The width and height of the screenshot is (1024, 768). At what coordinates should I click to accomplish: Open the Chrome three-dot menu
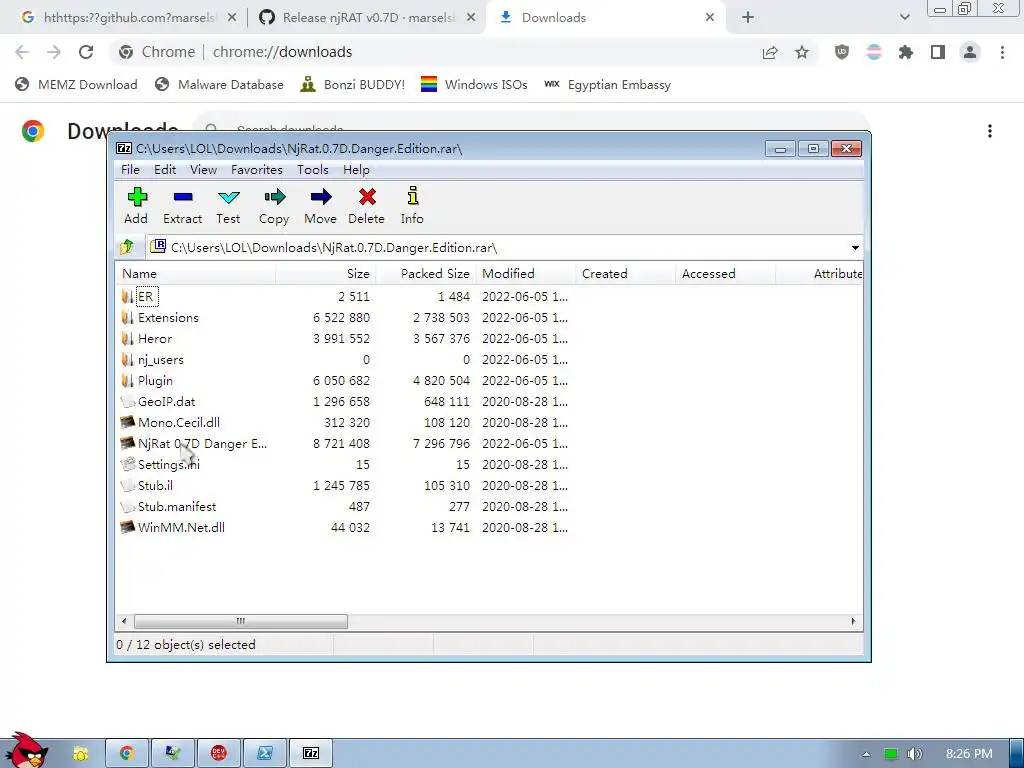pos(1002,52)
